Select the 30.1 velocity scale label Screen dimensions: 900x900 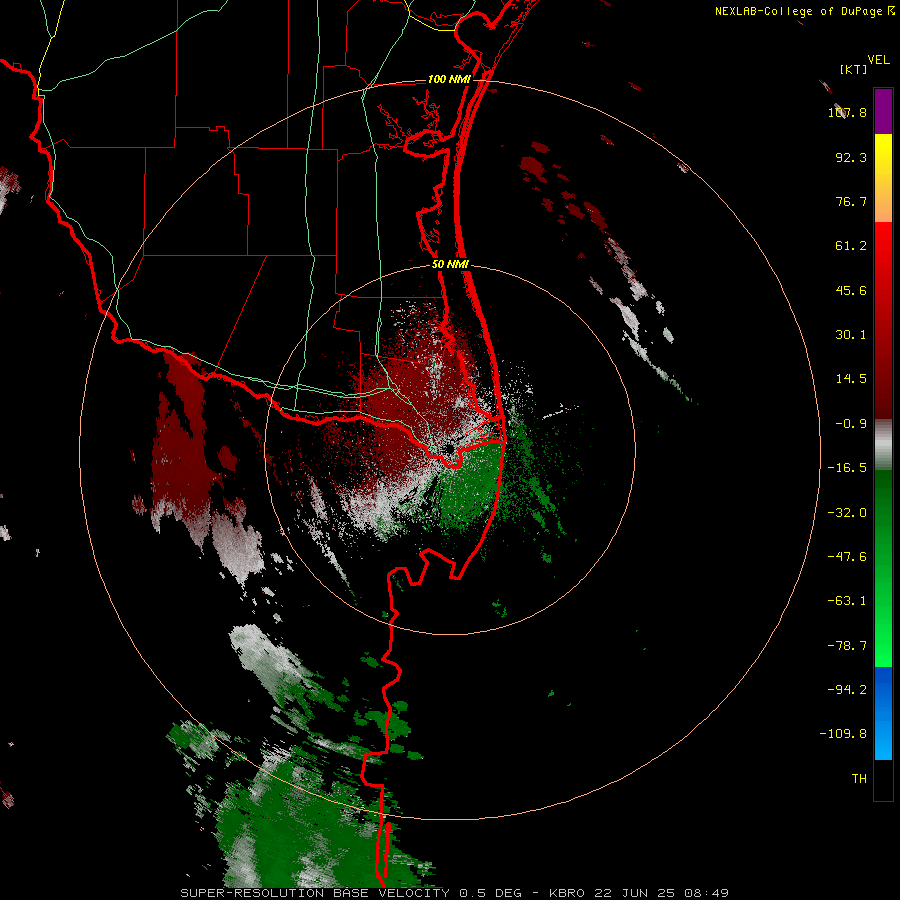pyautogui.click(x=851, y=335)
